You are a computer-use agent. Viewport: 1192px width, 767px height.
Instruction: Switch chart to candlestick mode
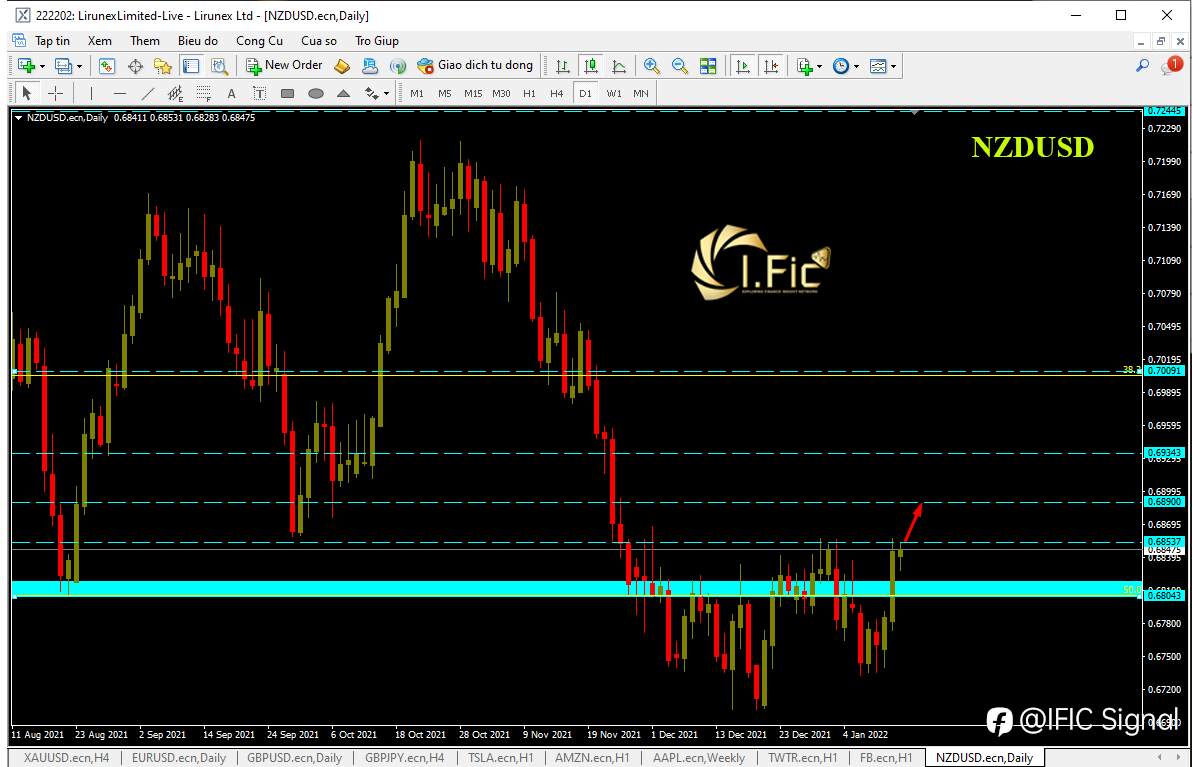coord(591,66)
